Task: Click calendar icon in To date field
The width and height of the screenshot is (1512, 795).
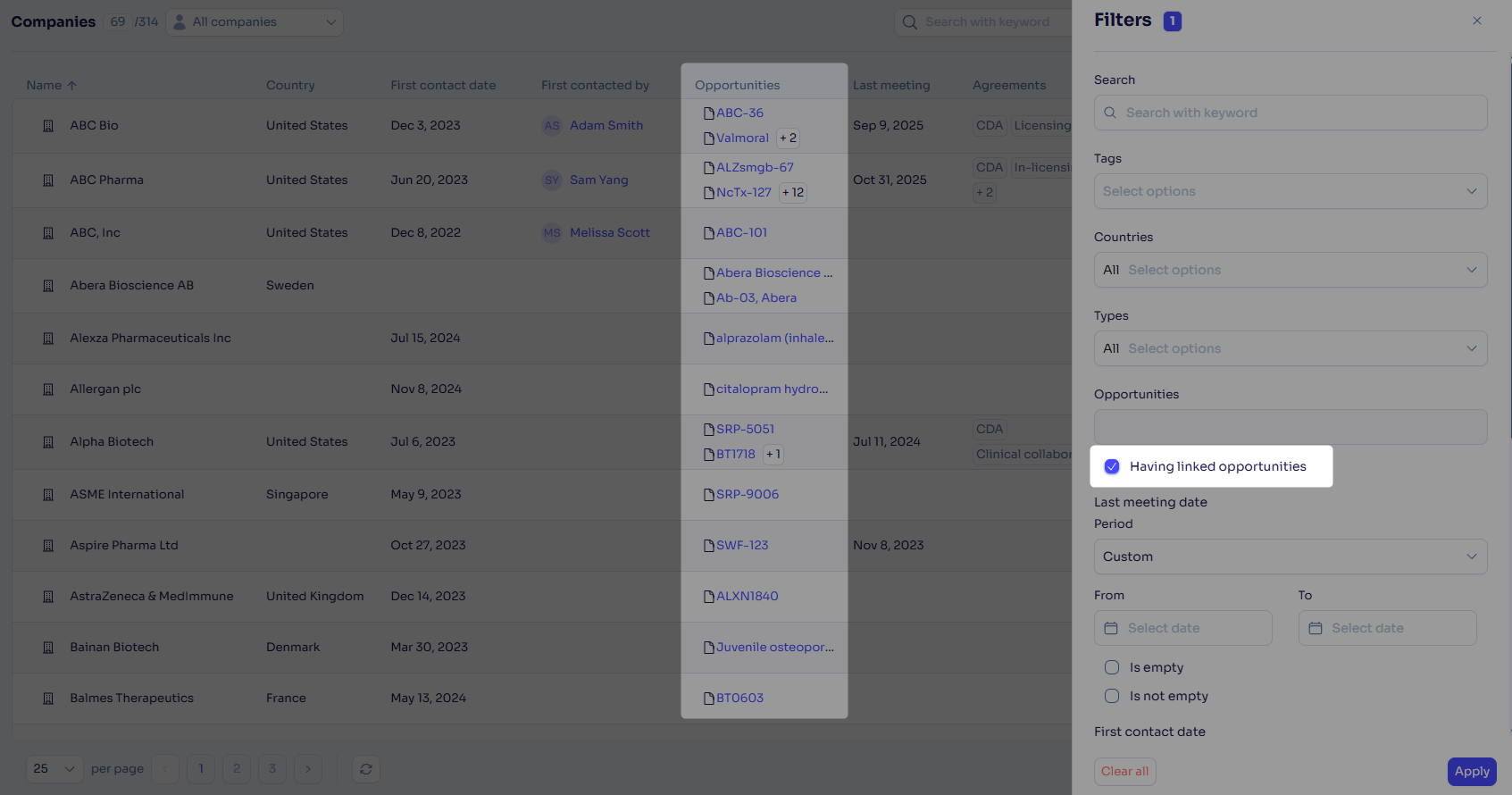Action: pyautogui.click(x=1316, y=629)
